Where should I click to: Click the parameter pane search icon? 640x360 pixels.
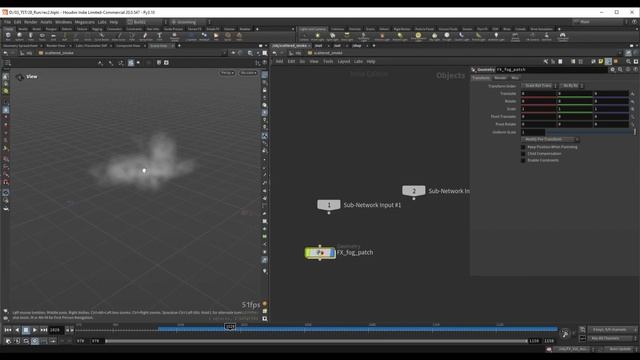pos(620,70)
